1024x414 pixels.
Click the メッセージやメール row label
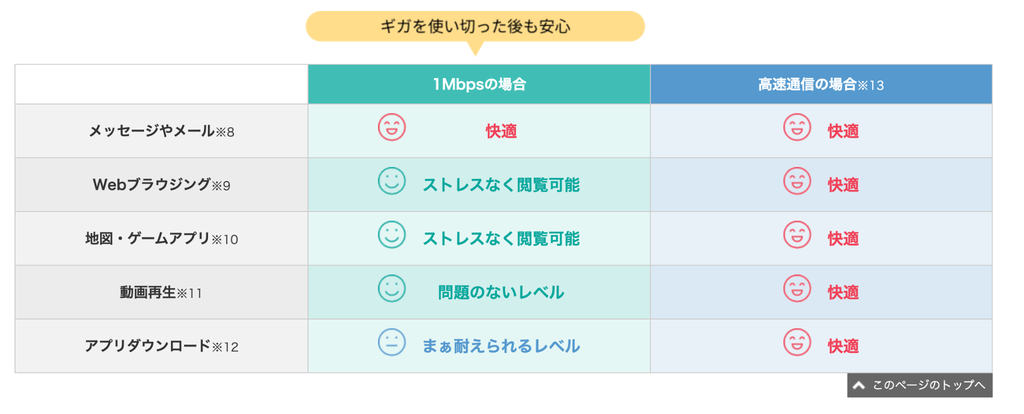pos(161,131)
